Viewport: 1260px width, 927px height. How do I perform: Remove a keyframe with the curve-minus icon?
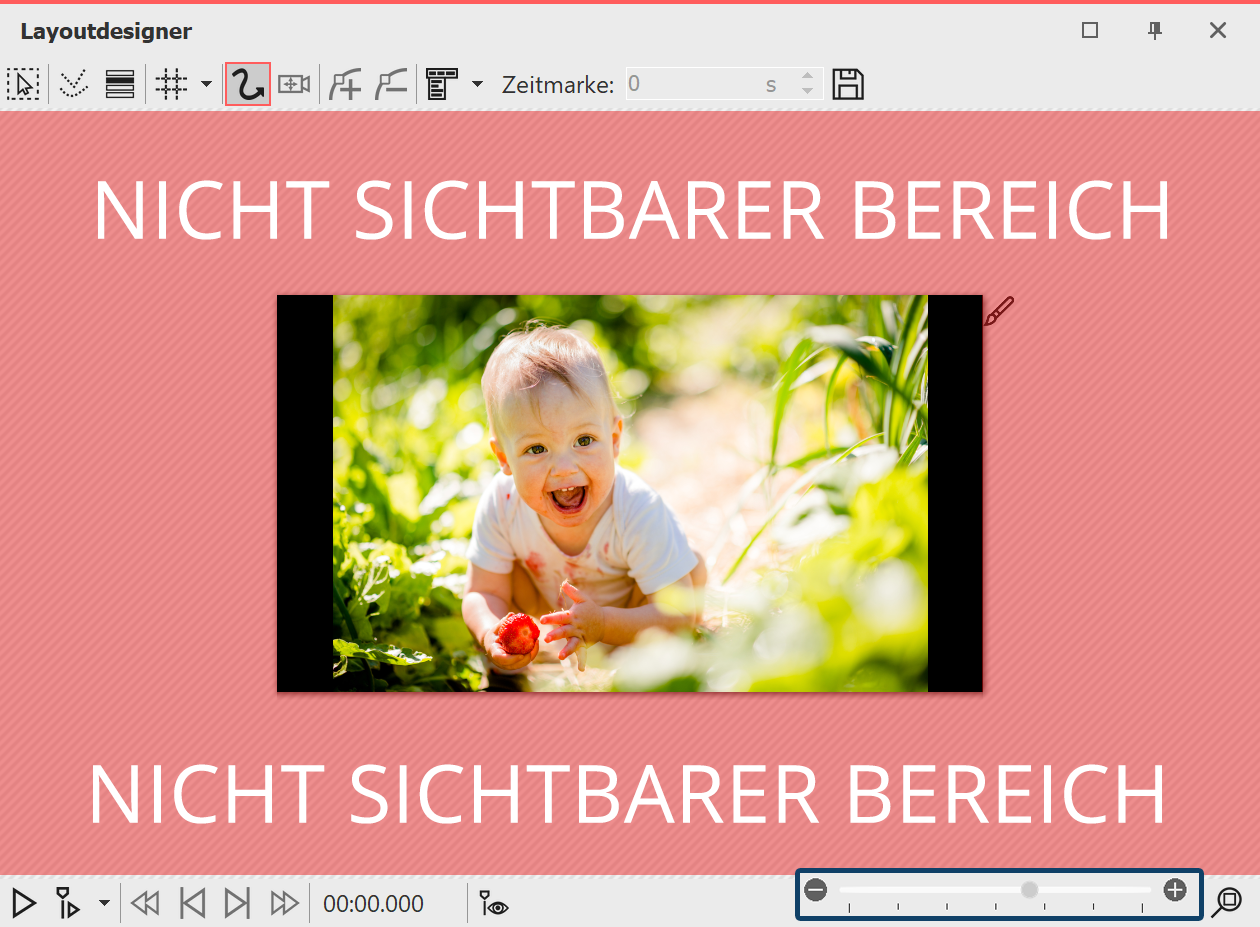coord(391,84)
